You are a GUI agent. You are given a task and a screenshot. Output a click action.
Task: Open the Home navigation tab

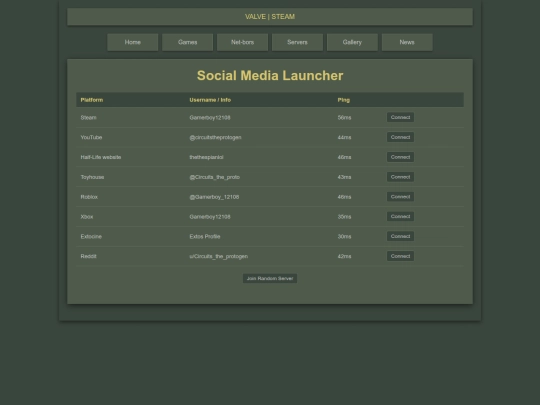(133, 42)
